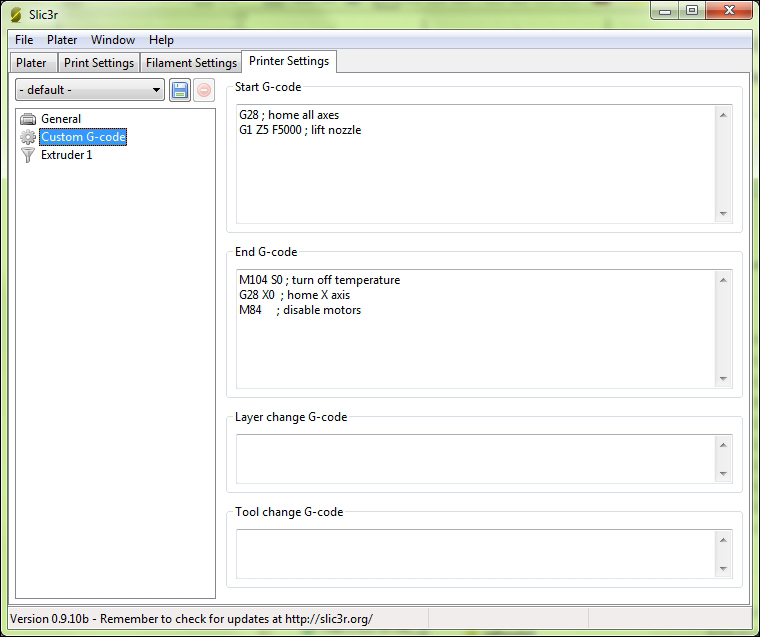Click the 'G28 X0 ; home X axis' line
760x637 pixels.
tap(294, 295)
